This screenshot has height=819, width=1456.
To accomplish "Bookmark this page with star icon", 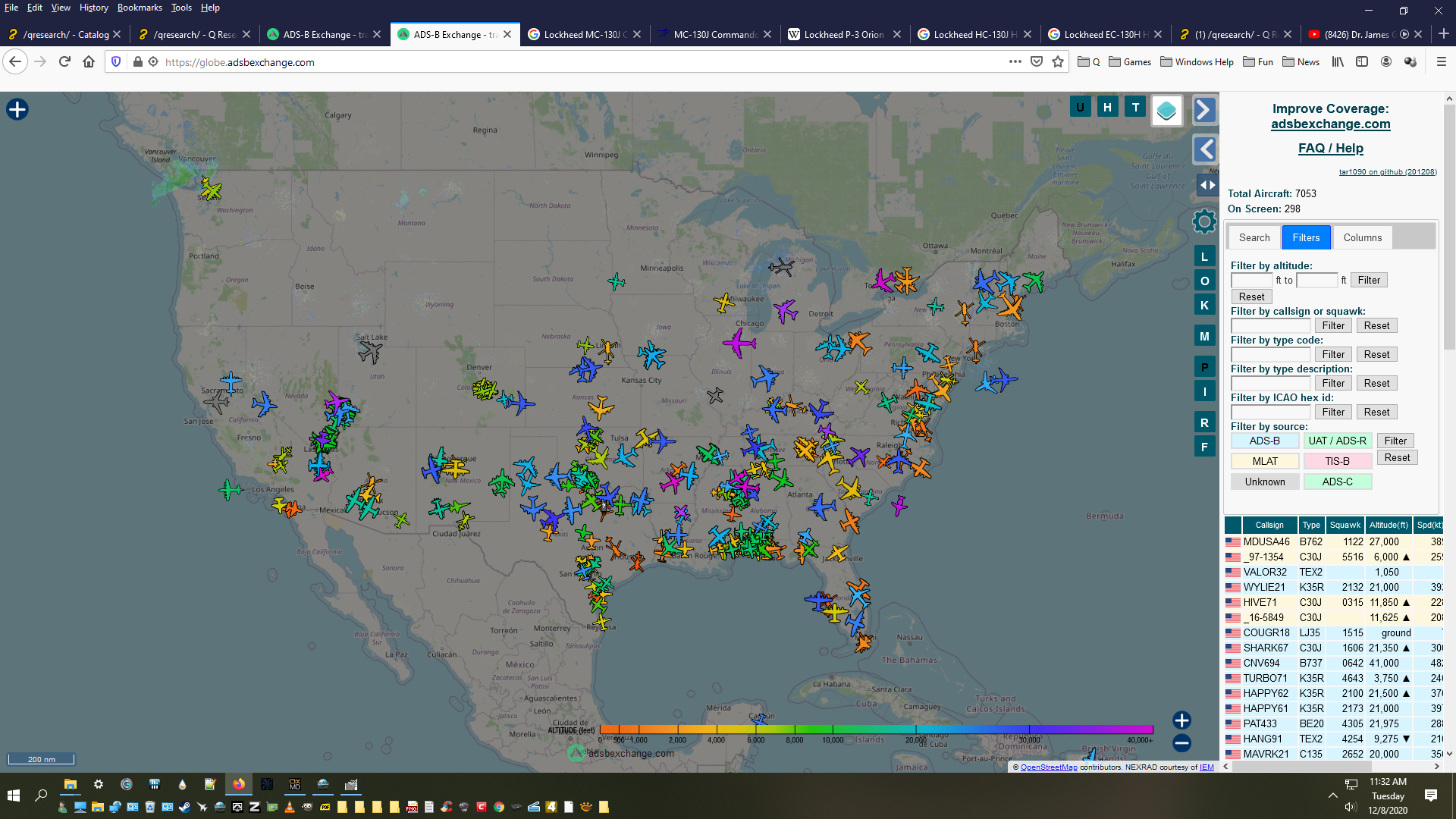I will point(1058,62).
